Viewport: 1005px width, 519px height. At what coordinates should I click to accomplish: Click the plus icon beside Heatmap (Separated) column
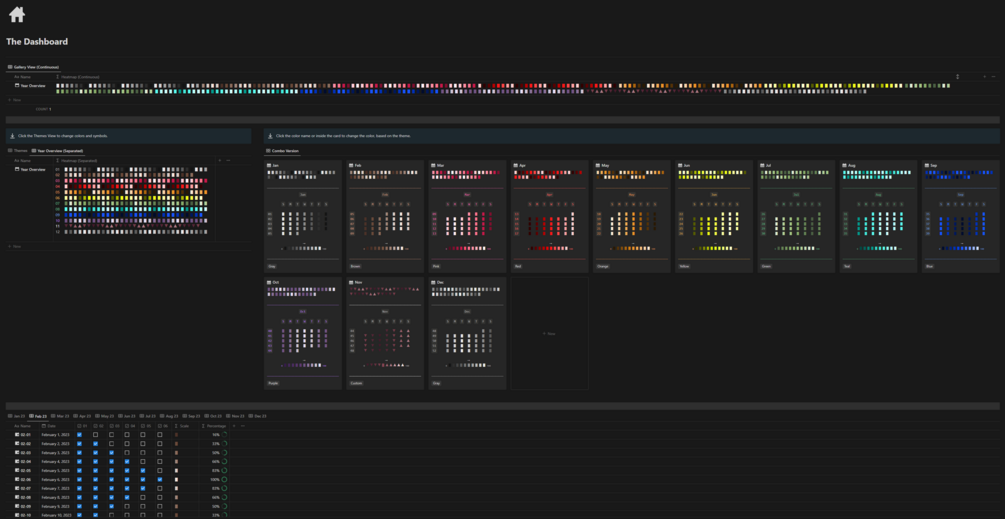click(220, 160)
